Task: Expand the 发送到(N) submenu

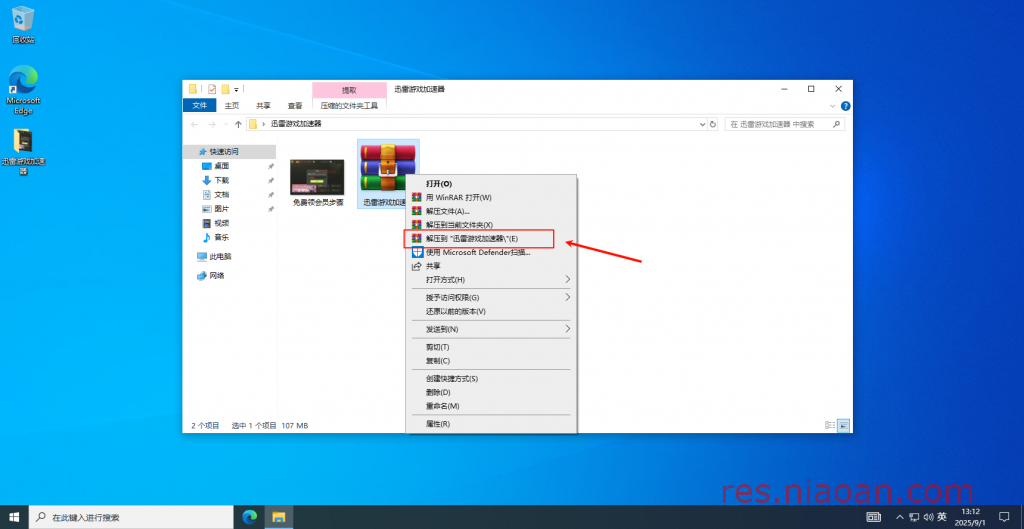Action: pos(491,329)
